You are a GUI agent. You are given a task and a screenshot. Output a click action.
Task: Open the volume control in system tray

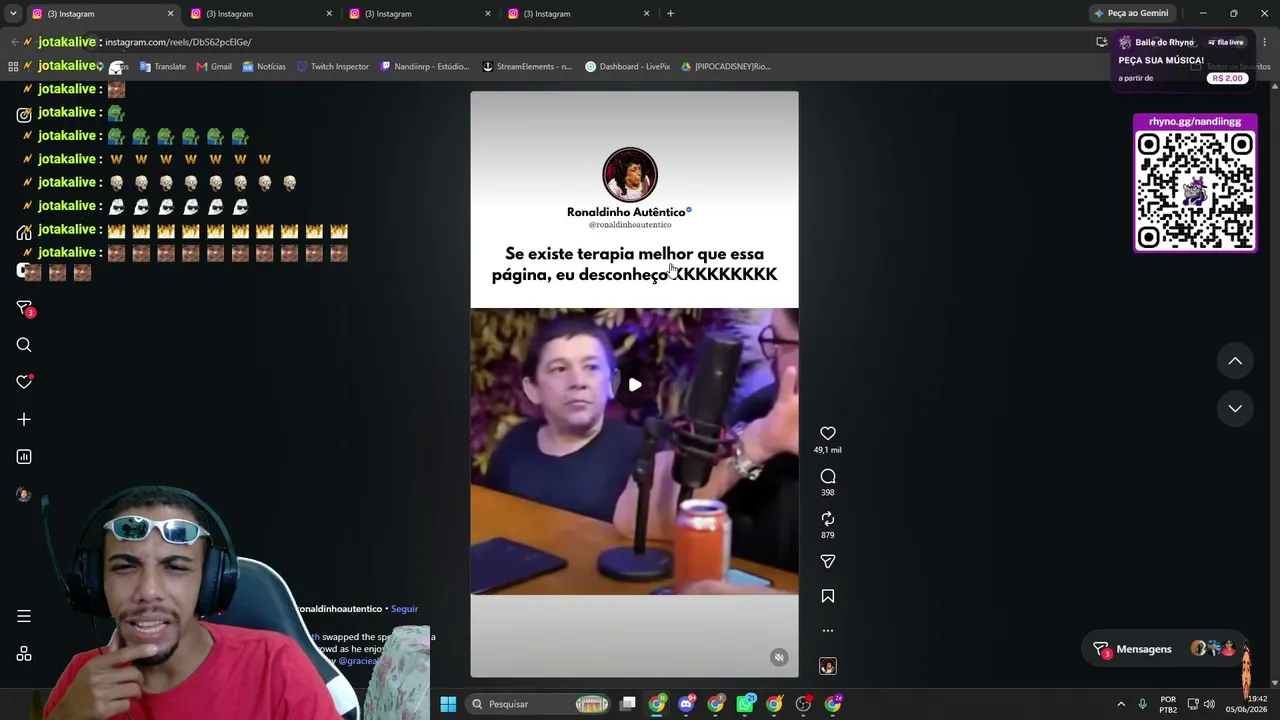(x=1209, y=704)
